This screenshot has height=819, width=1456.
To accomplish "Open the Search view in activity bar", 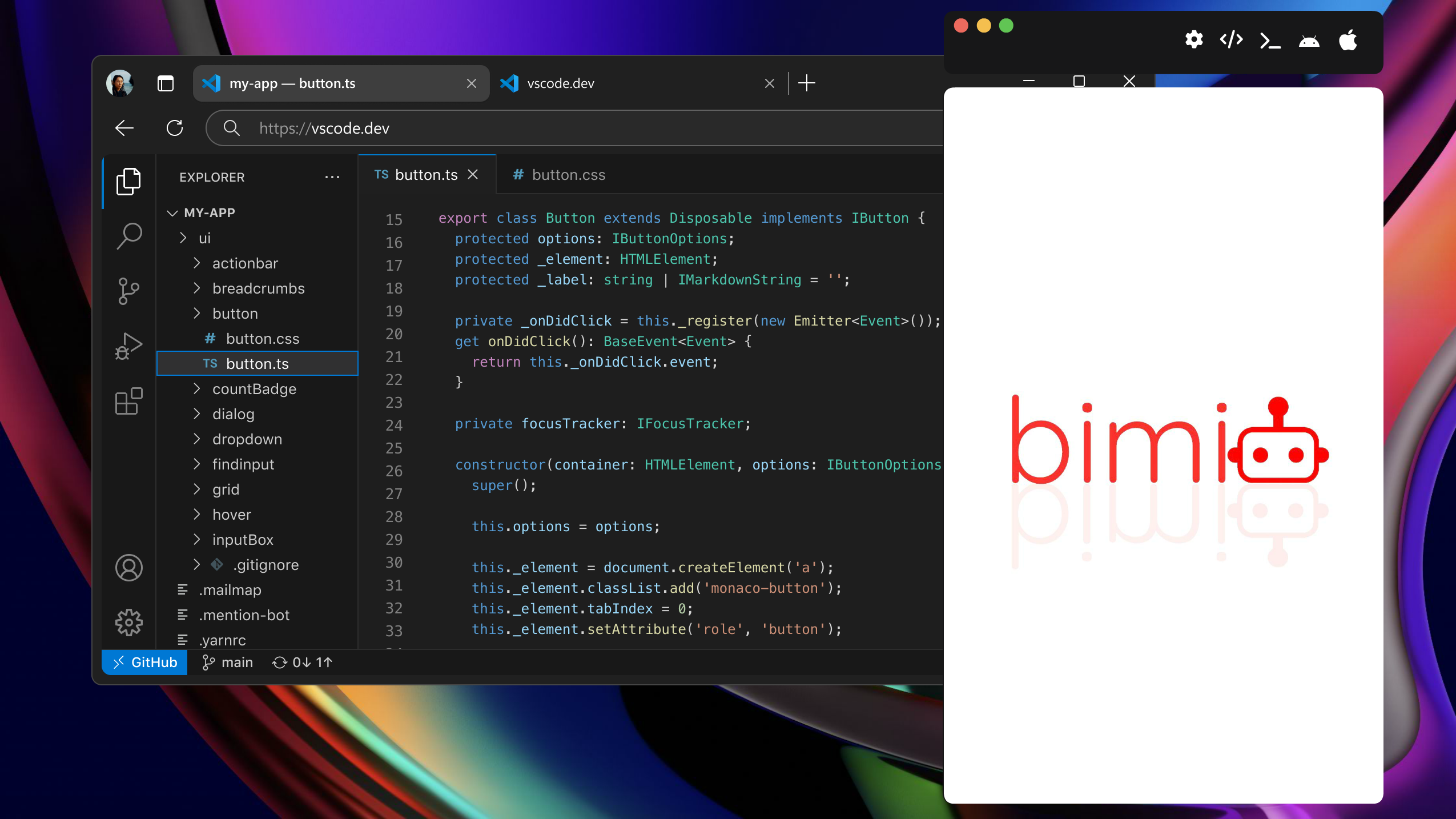I will click(128, 235).
